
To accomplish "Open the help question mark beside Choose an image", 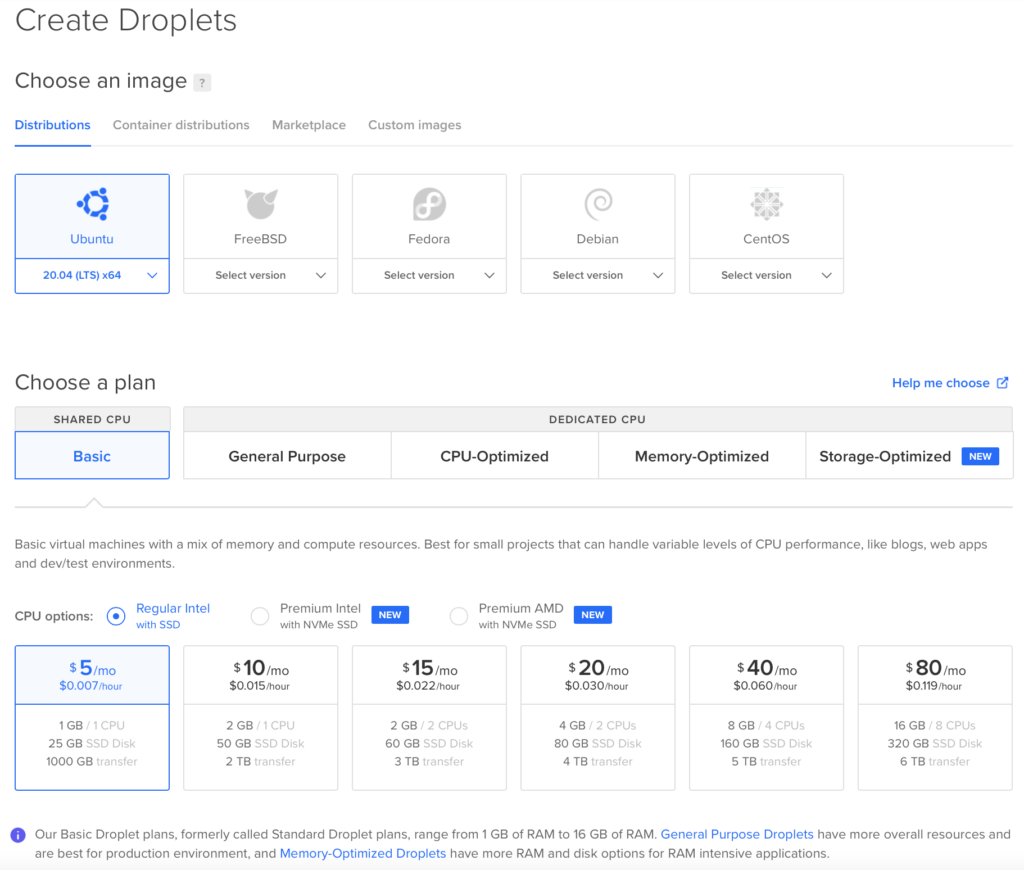I will click(x=202, y=83).
